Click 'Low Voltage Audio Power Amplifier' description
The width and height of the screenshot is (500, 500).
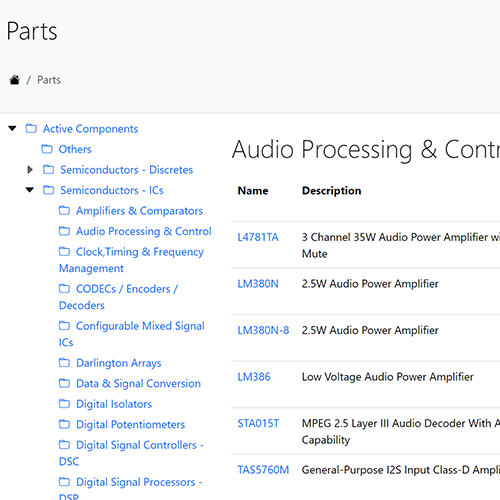(387, 377)
